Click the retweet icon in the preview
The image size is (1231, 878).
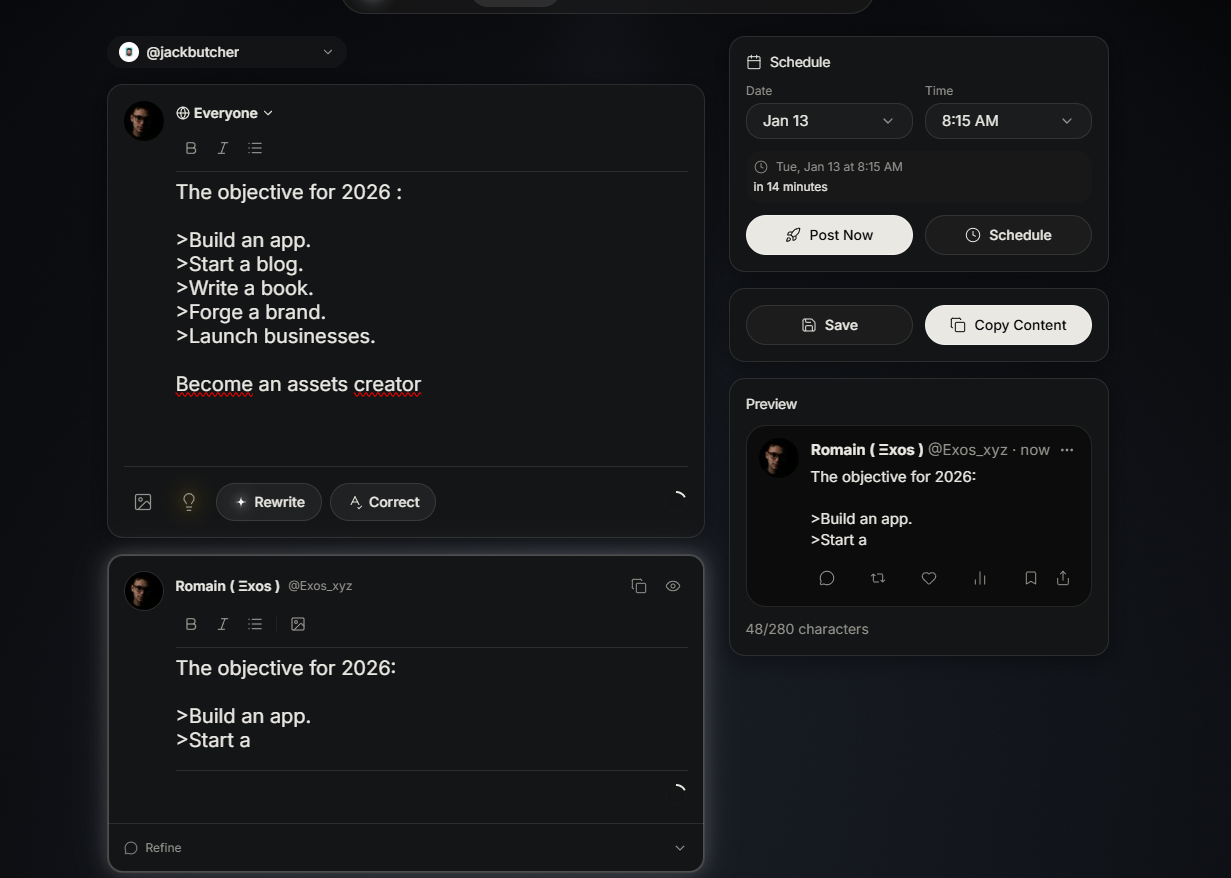[x=877, y=577]
